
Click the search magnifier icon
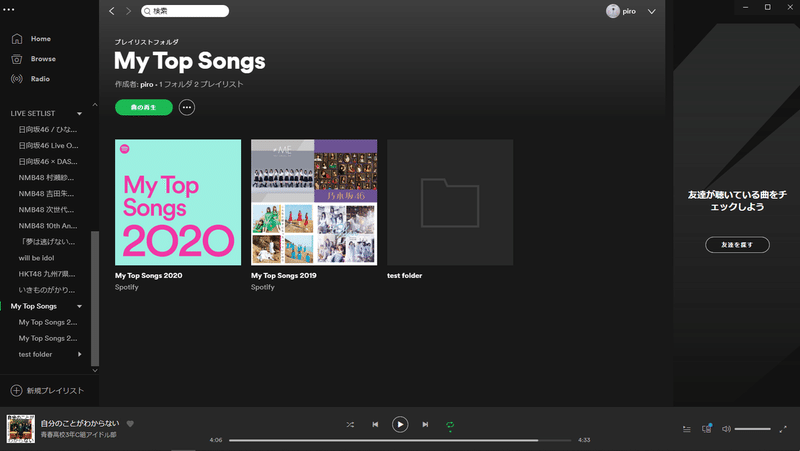coord(147,11)
